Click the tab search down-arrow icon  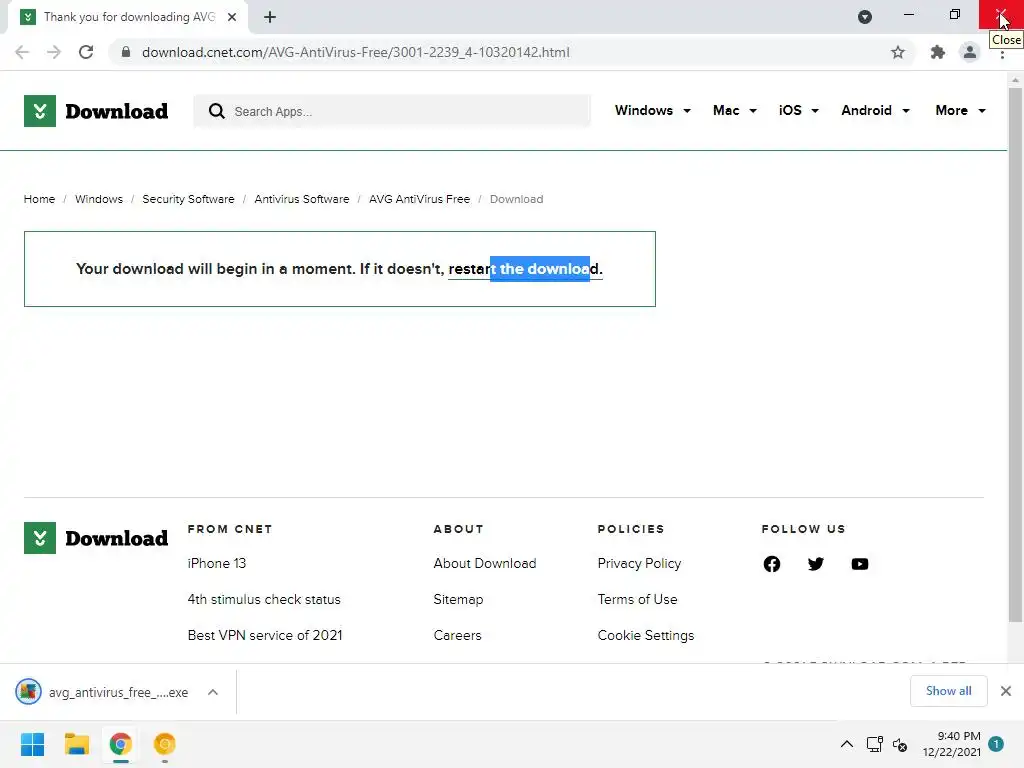865,17
